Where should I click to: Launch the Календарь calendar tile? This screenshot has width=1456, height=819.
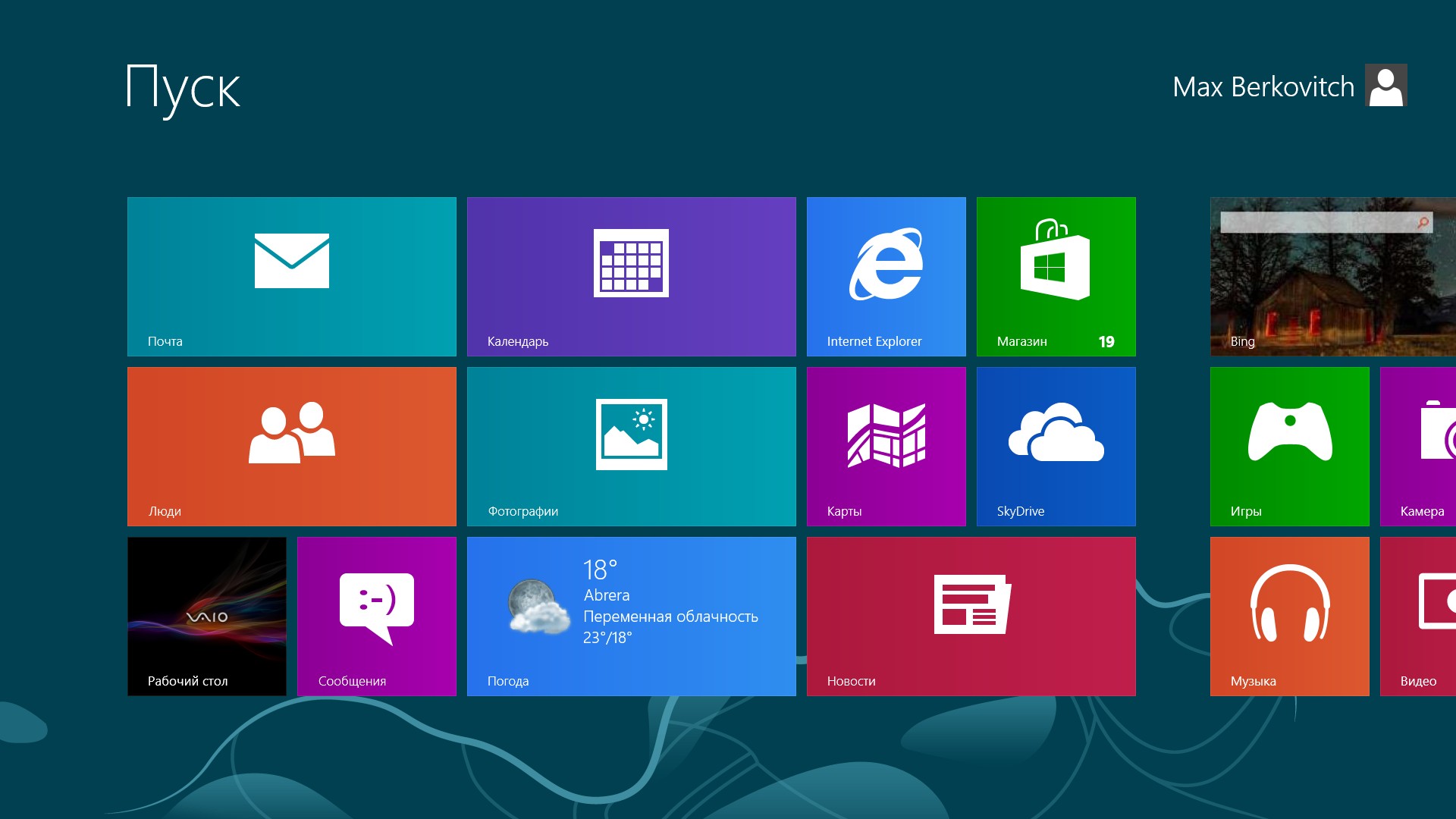click(x=631, y=277)
